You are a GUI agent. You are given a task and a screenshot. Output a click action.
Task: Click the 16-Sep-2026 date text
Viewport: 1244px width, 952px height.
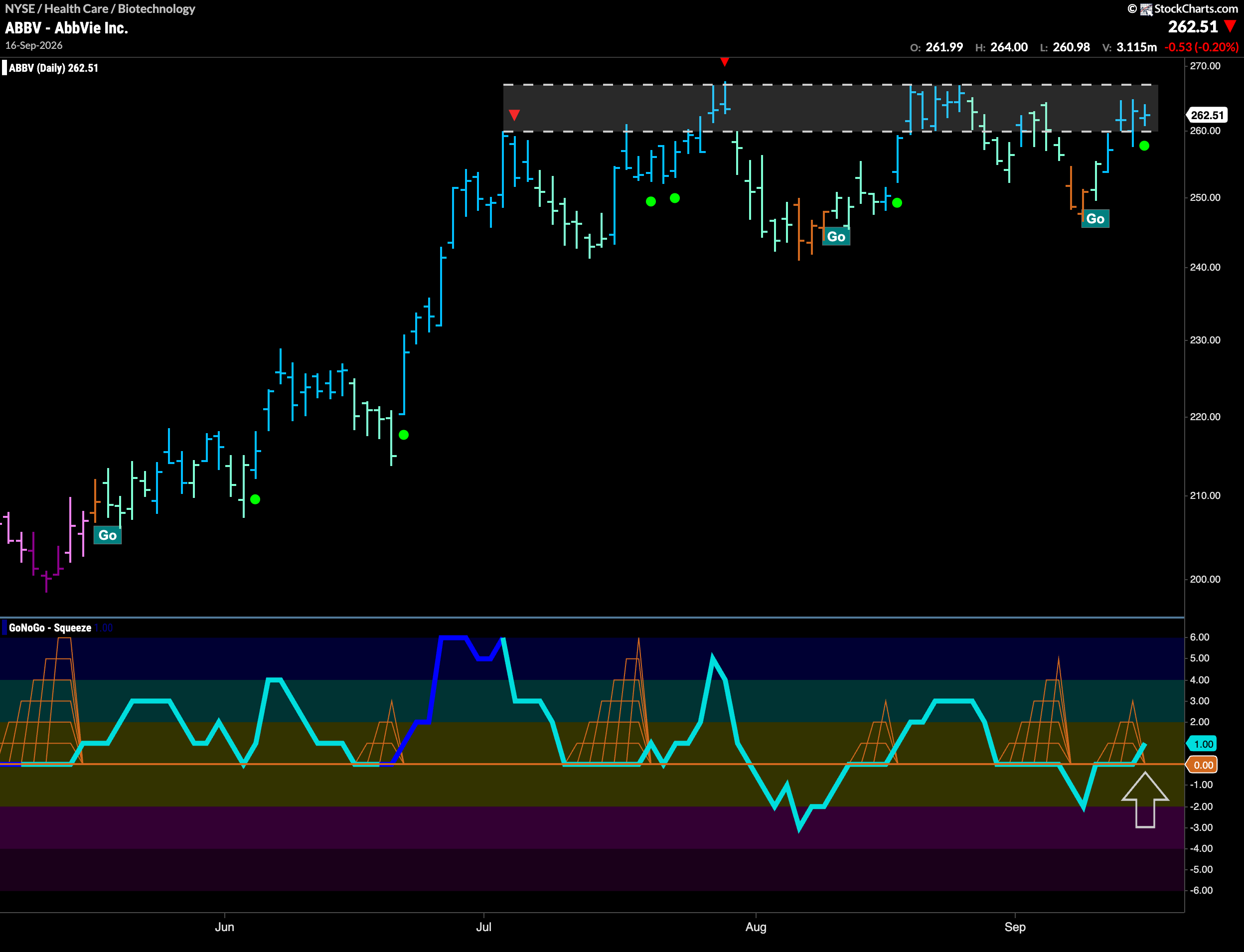pos(34,45)
